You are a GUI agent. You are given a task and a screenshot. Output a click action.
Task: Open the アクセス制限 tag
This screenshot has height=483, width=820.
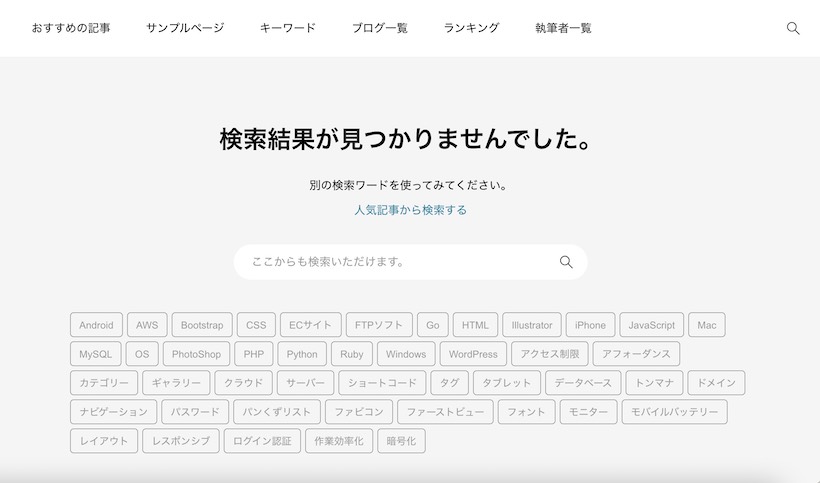tap(550, 354)
